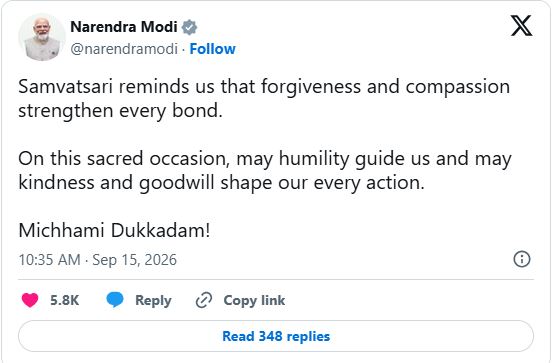This screenshot has height=363, width=553.
Task: Click the word Samvatsari in the tweet
Action: (x=66, y=87)
